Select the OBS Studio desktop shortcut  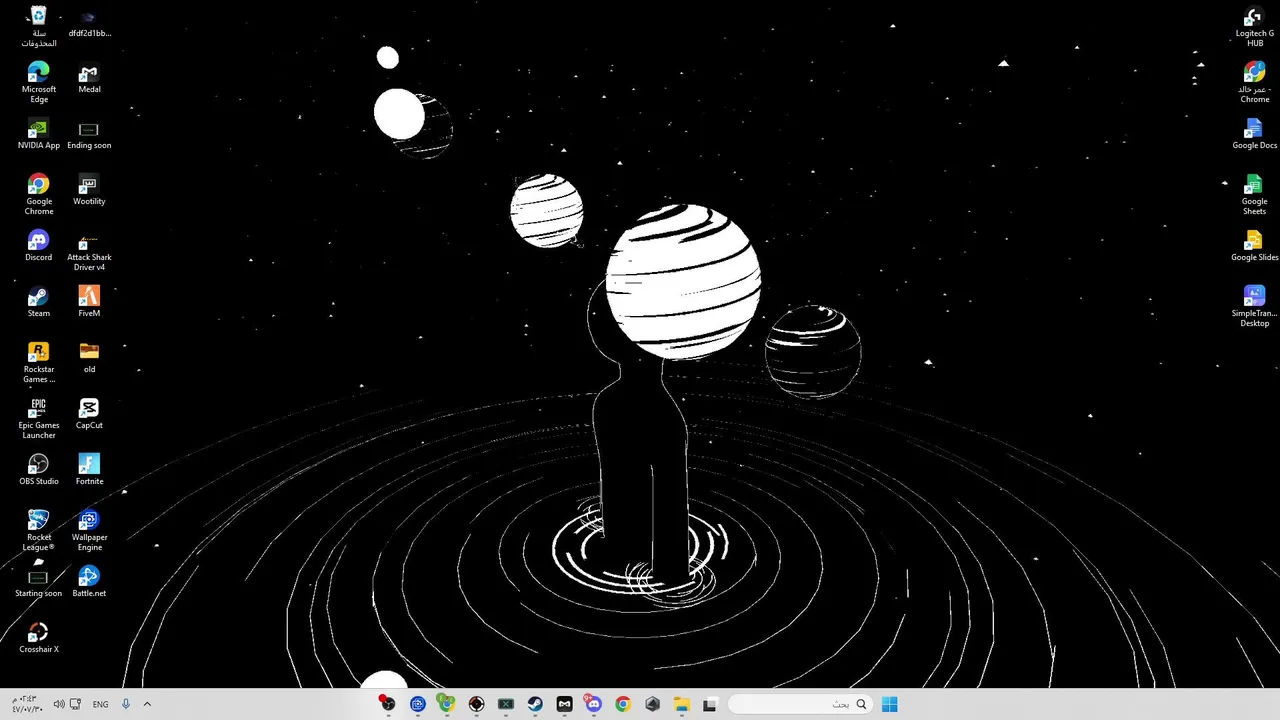[x=38, y=471]
